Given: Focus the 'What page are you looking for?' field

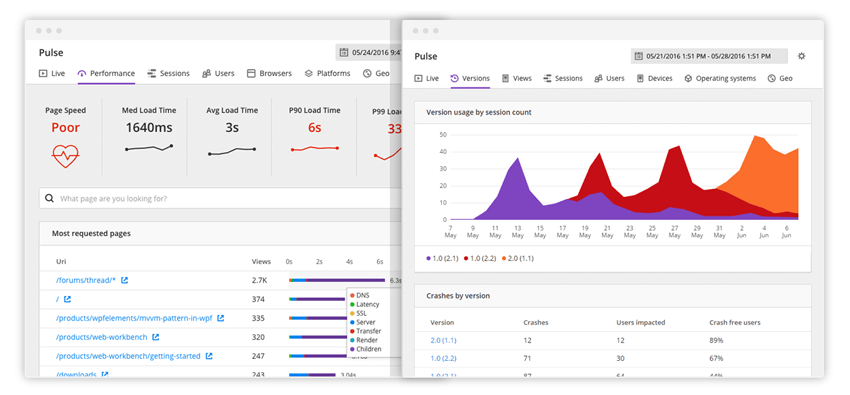Looking at the screenshot, I should (220, 198).
